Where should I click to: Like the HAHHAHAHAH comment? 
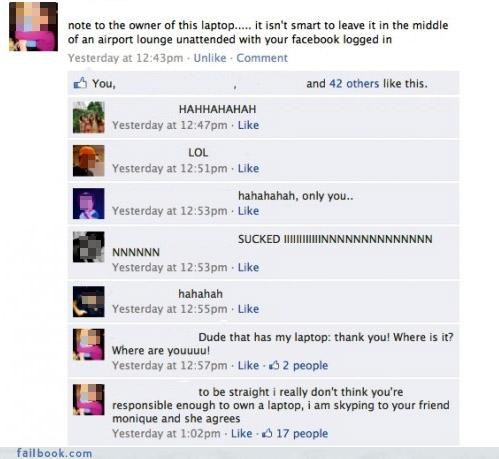pyautogui.click(x=248, y=125)
